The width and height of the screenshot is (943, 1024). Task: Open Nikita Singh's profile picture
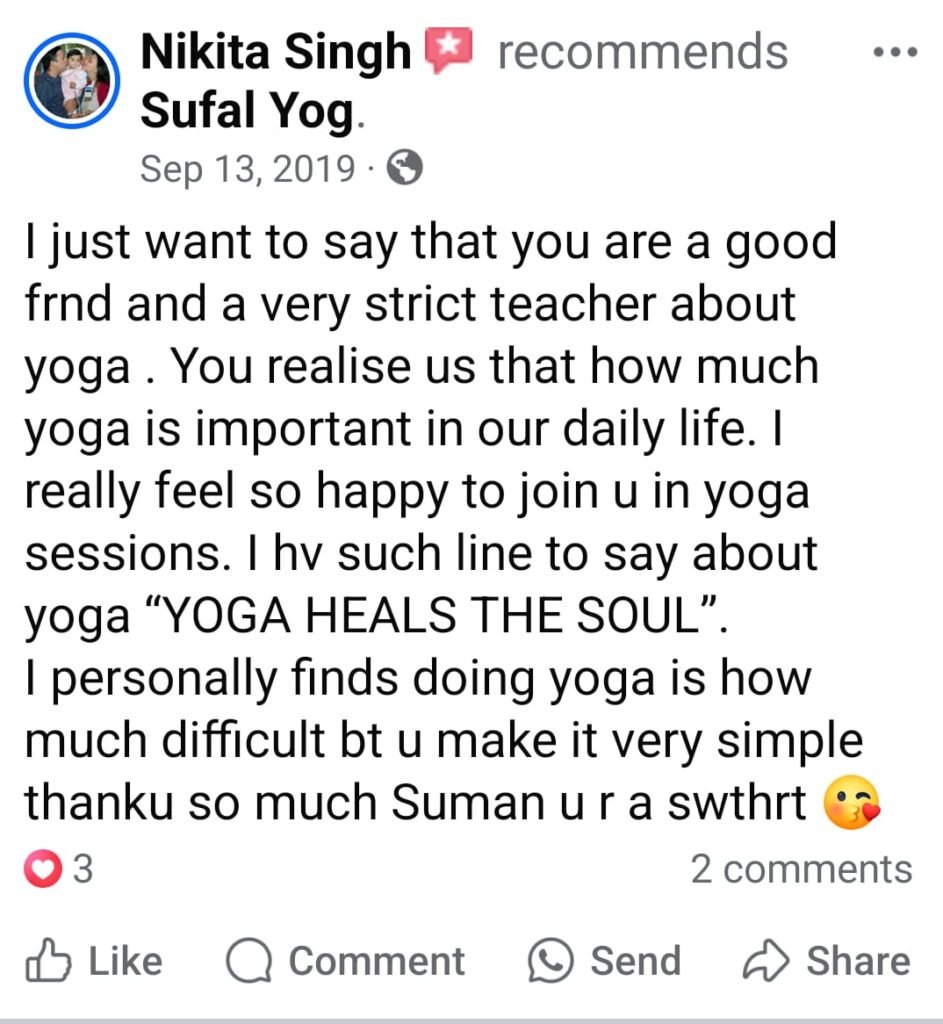pyautogui.click(x=72, y=80)
